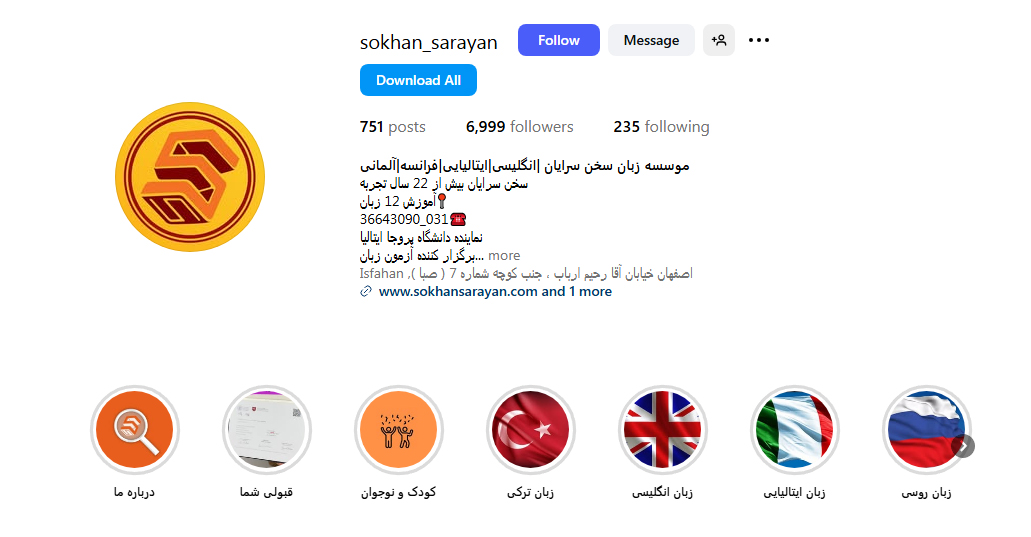The width and height of the screenshot is (1031, 537).
Task: View the 6,999 followers list
Action: click(519, 127)
